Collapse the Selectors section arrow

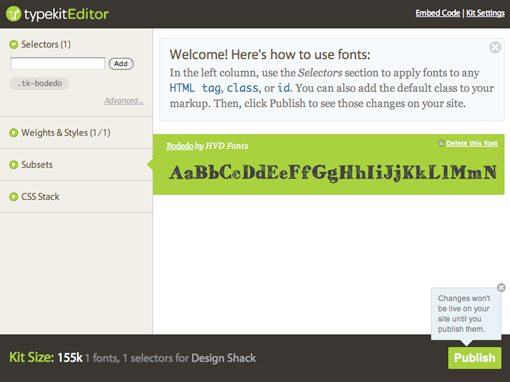pyautogui.click(x=14, y=44)
